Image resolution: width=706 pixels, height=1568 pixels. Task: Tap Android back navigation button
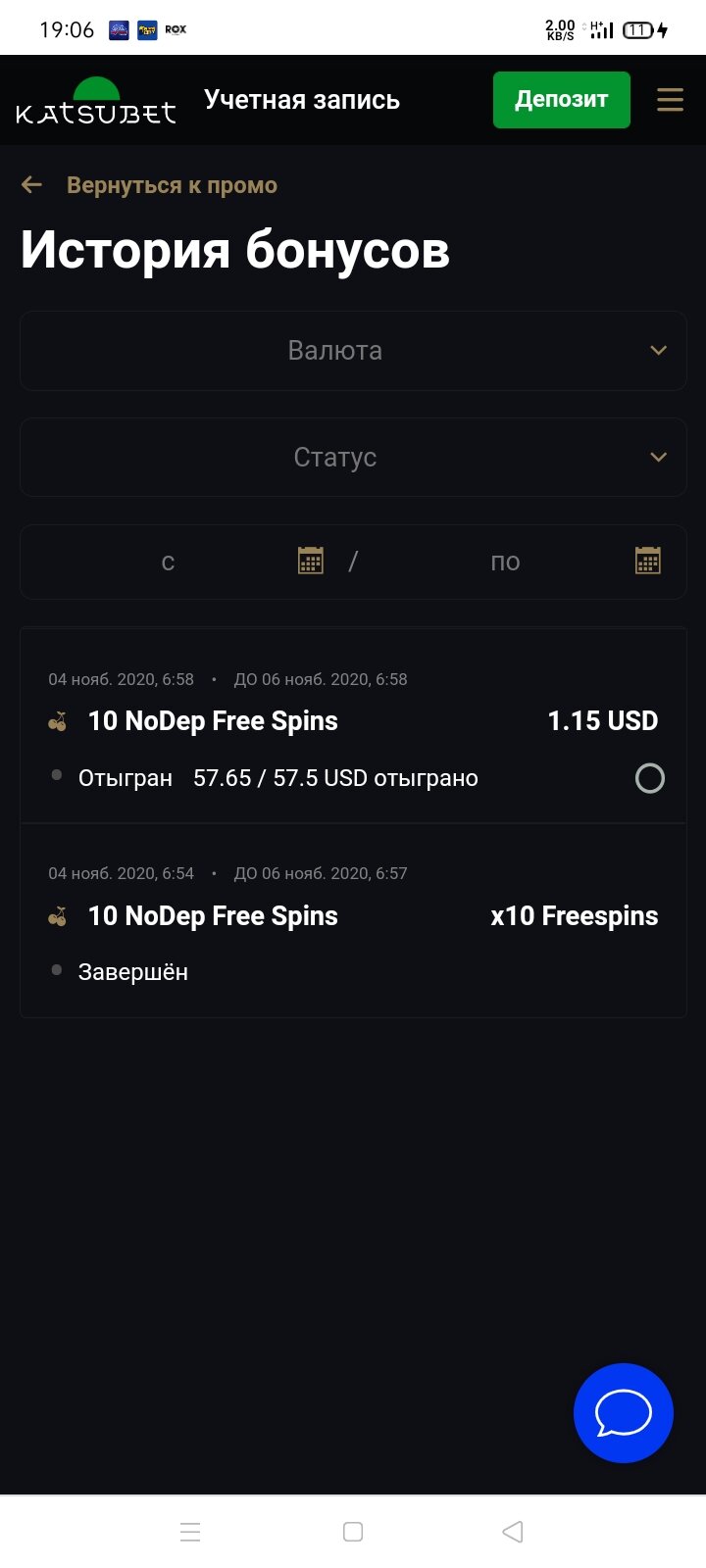pyautogui.click(x=512, y=1532)
